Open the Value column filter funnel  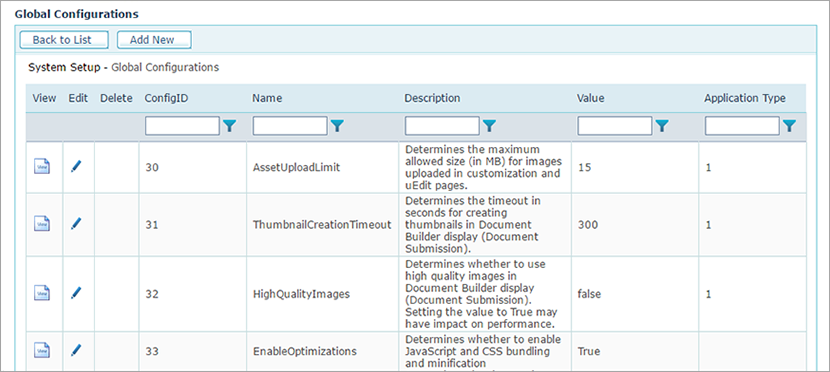coord(662,126)
